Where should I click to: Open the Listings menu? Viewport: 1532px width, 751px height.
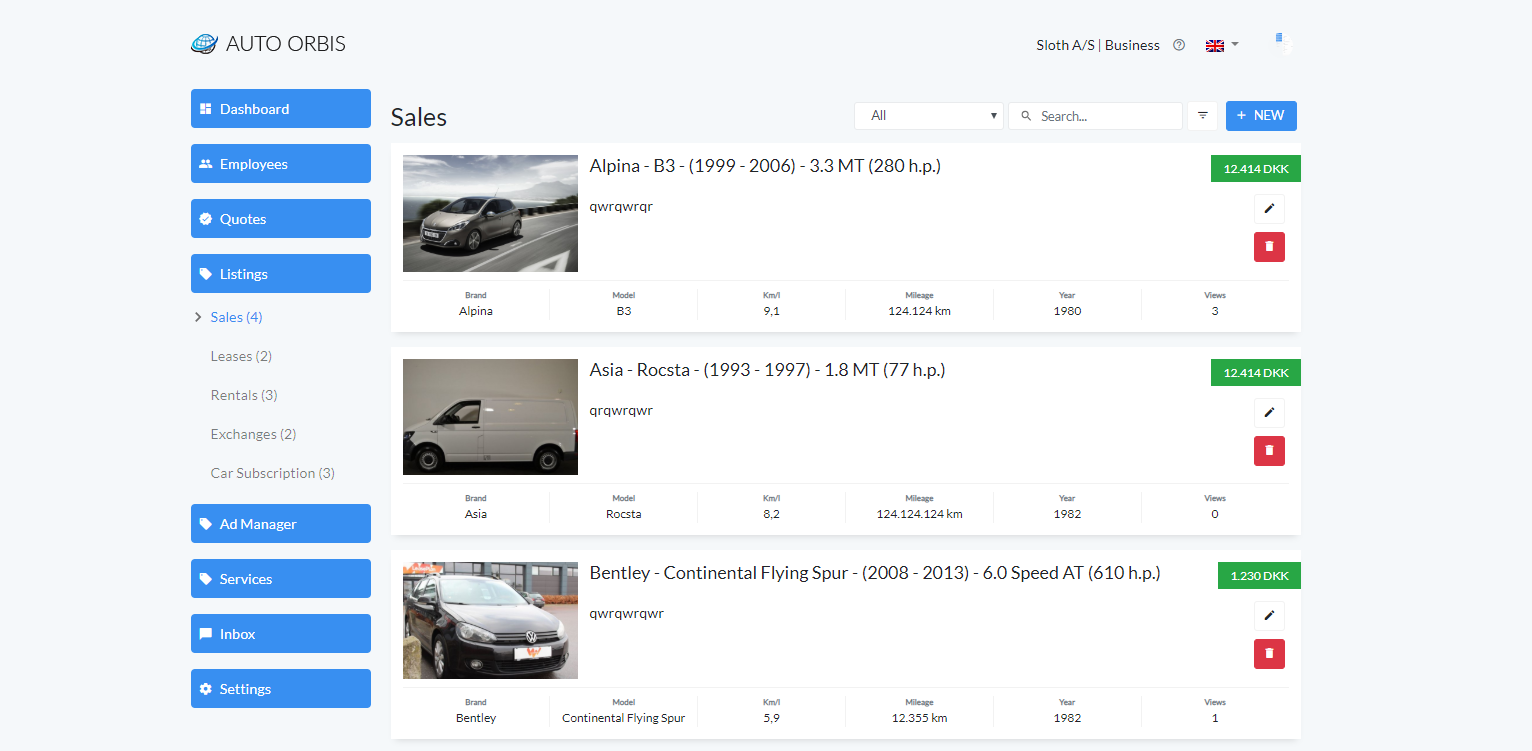(281, 274)
